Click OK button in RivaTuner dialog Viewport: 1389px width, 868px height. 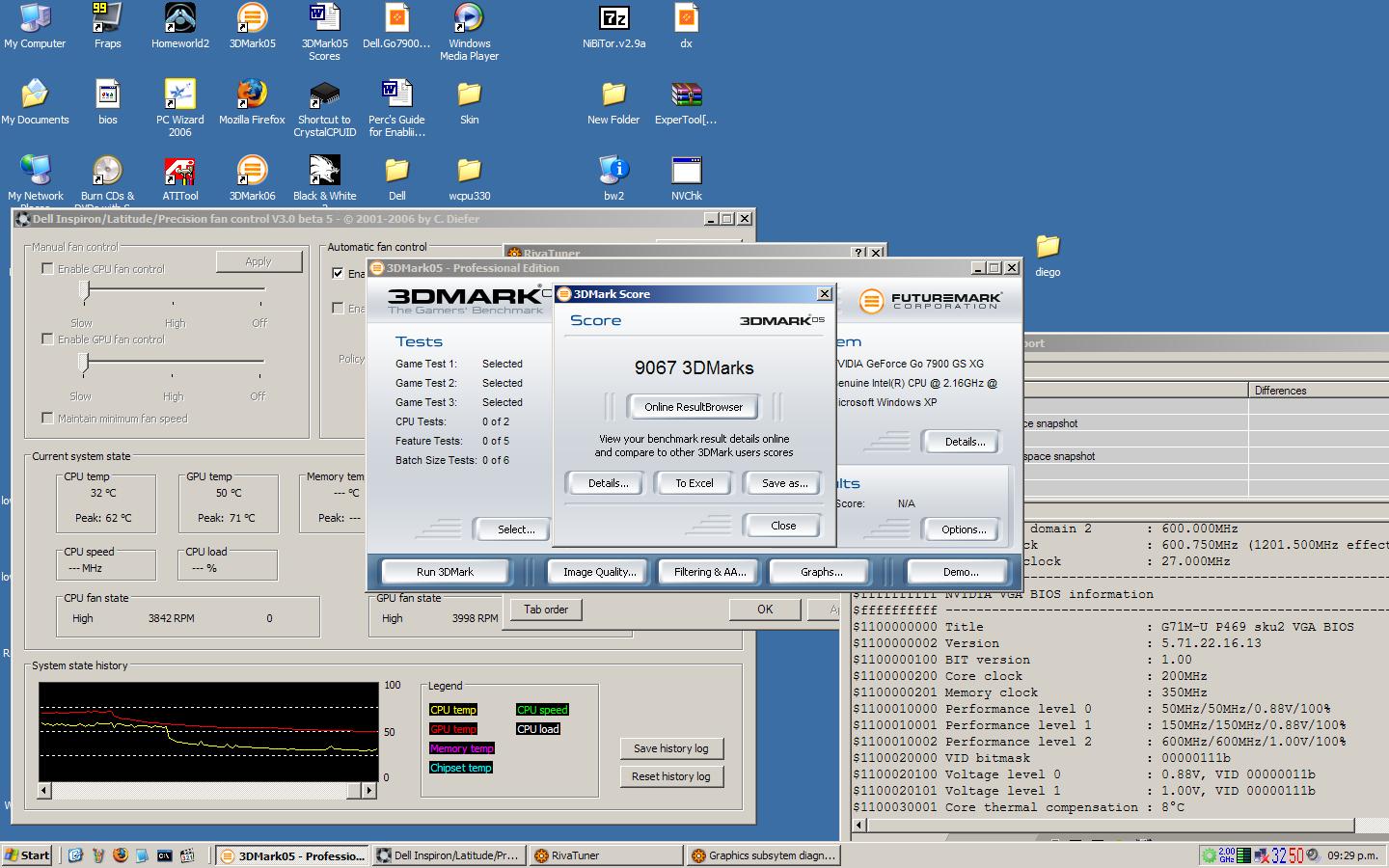coord(765,610)
